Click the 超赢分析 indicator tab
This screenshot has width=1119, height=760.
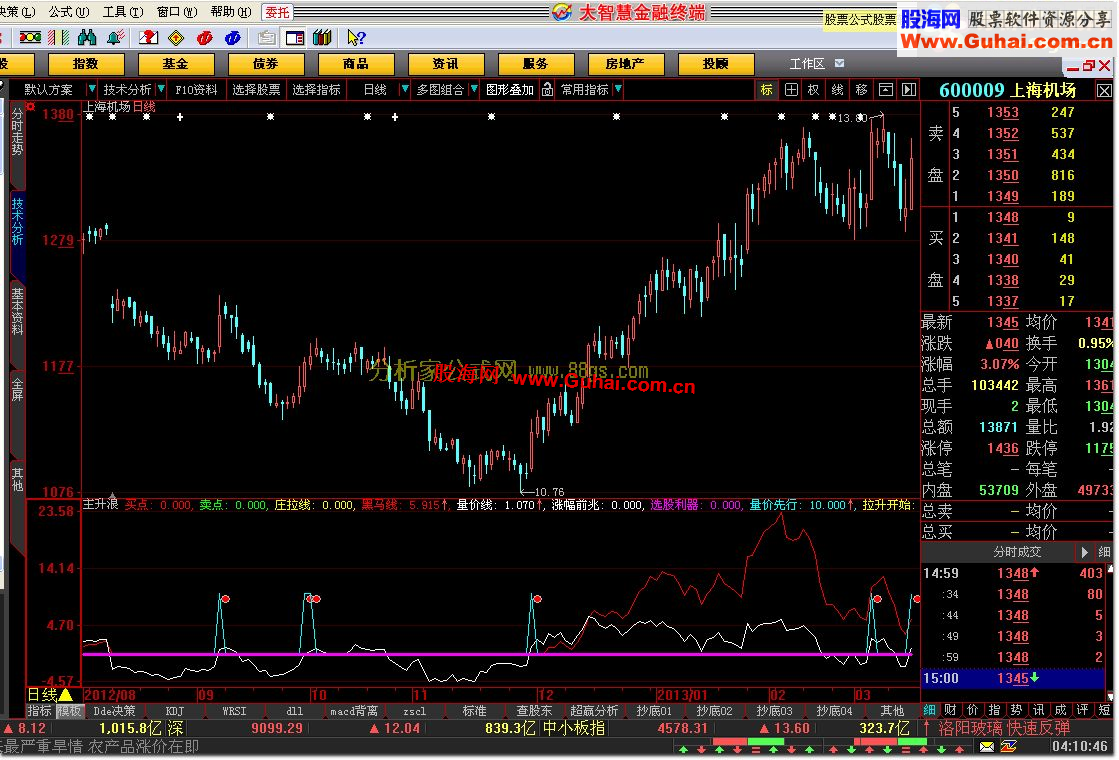point(594,711)
